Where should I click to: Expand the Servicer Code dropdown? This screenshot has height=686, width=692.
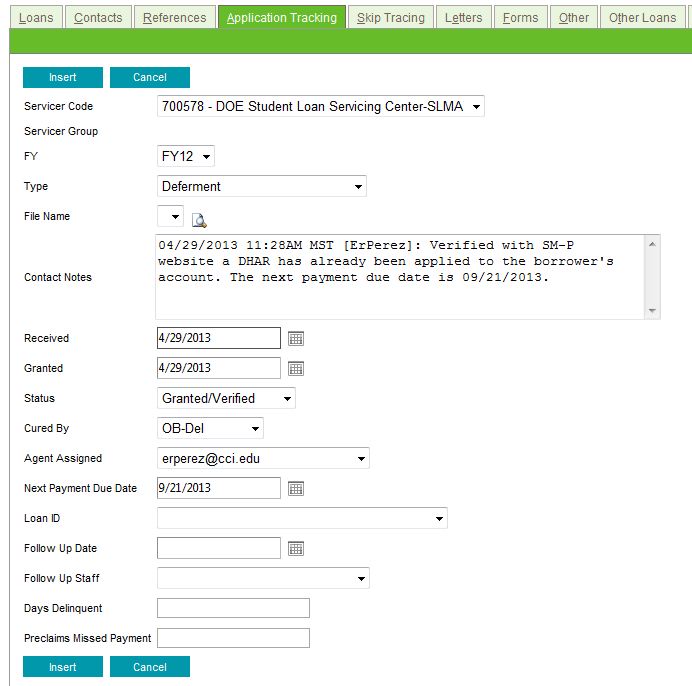320,106
